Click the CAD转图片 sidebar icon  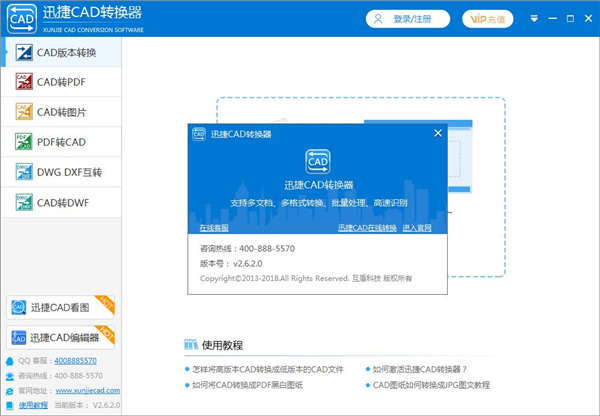pos(24,112)
